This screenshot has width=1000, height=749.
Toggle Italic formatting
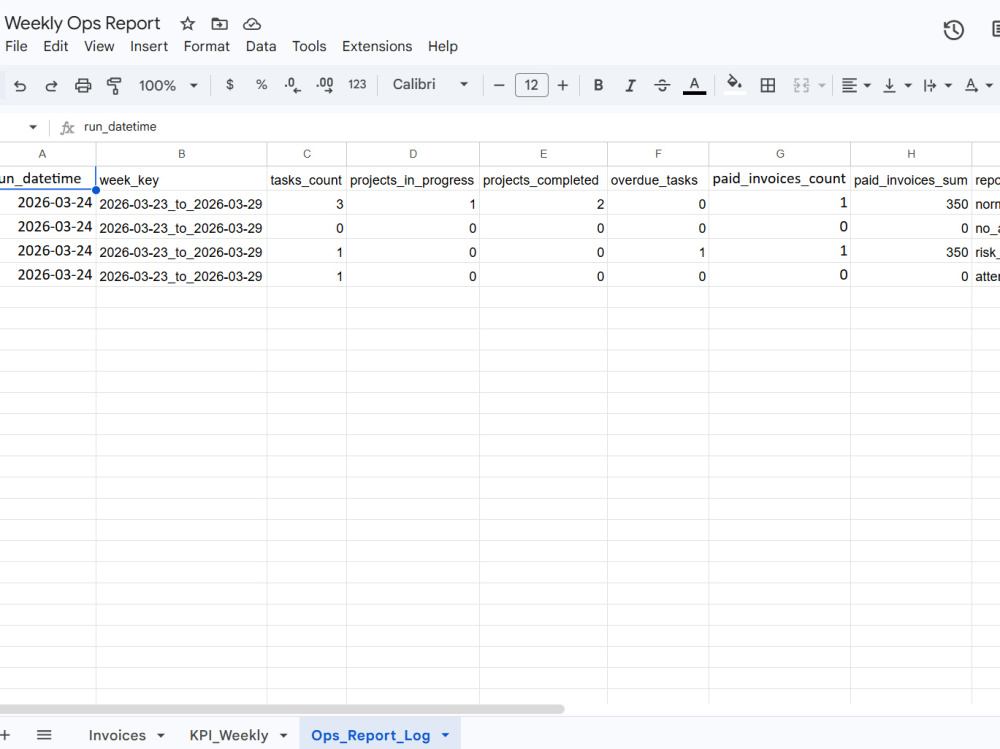pyautogui.click(x=630, y=85)
